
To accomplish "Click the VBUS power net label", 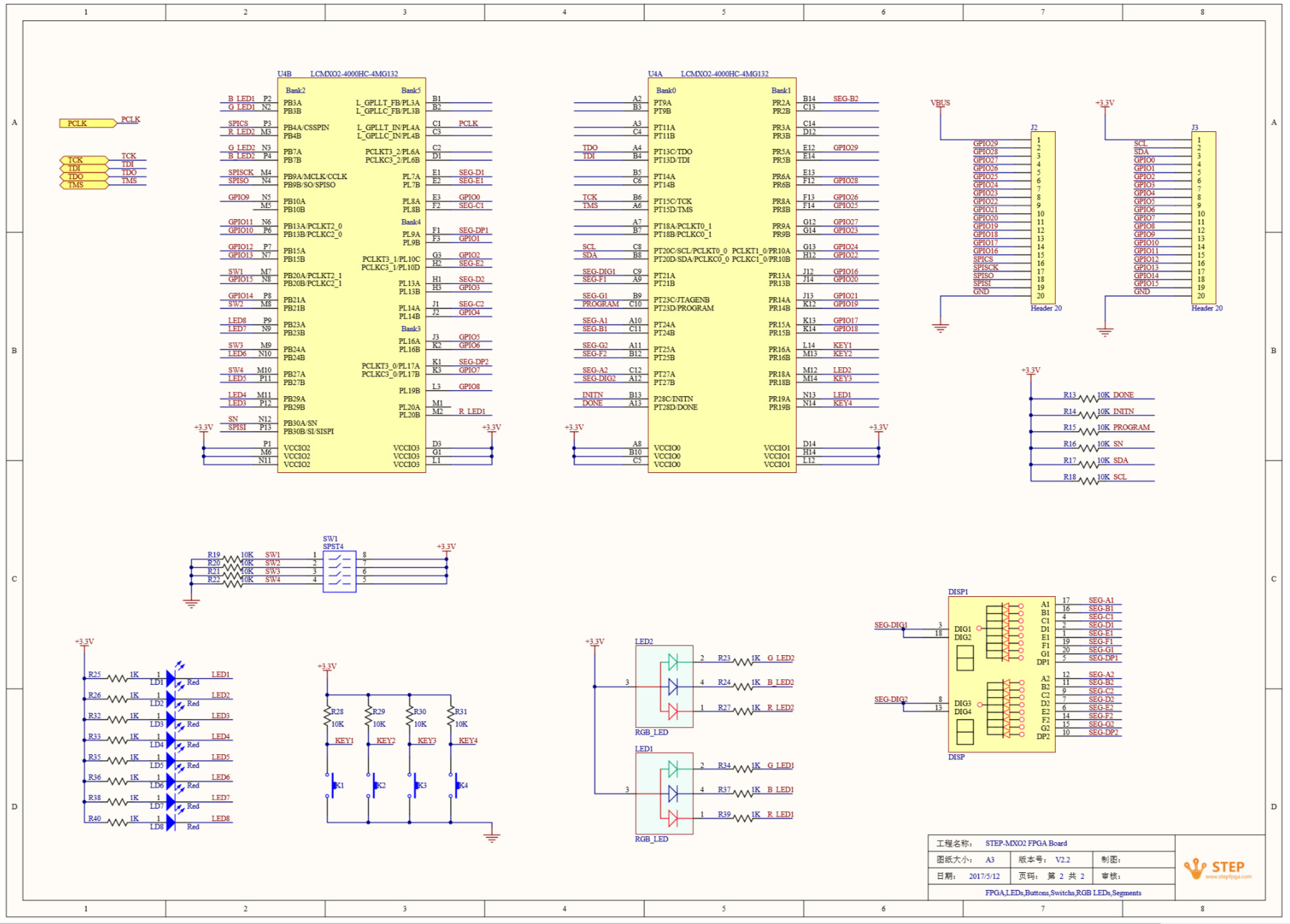I will click(940, 103).
